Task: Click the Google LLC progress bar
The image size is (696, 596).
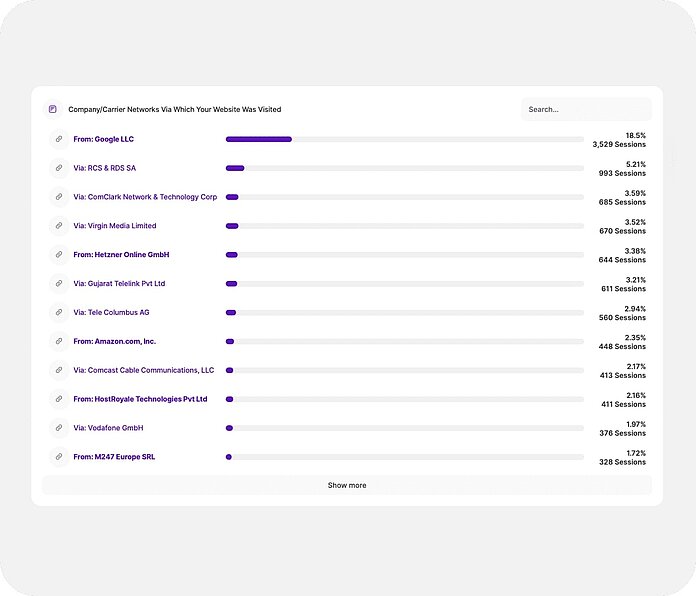Action: pos(404,139)
